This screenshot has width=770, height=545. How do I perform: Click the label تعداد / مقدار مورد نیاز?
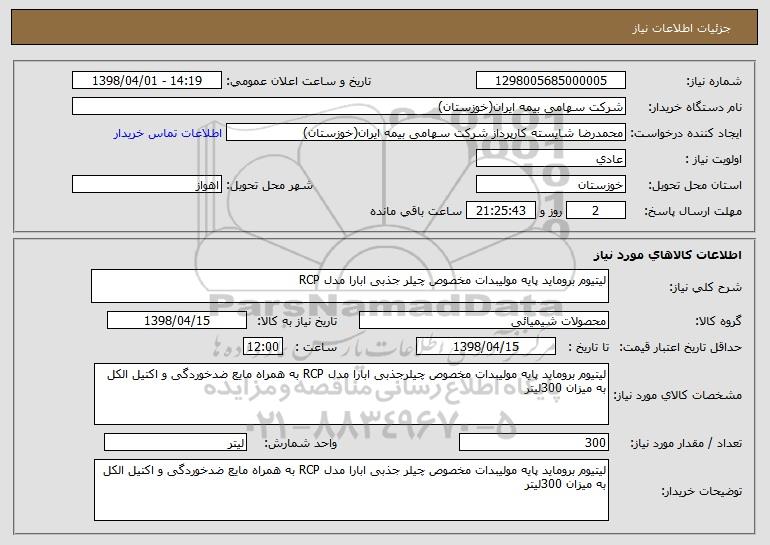[686, 443]
